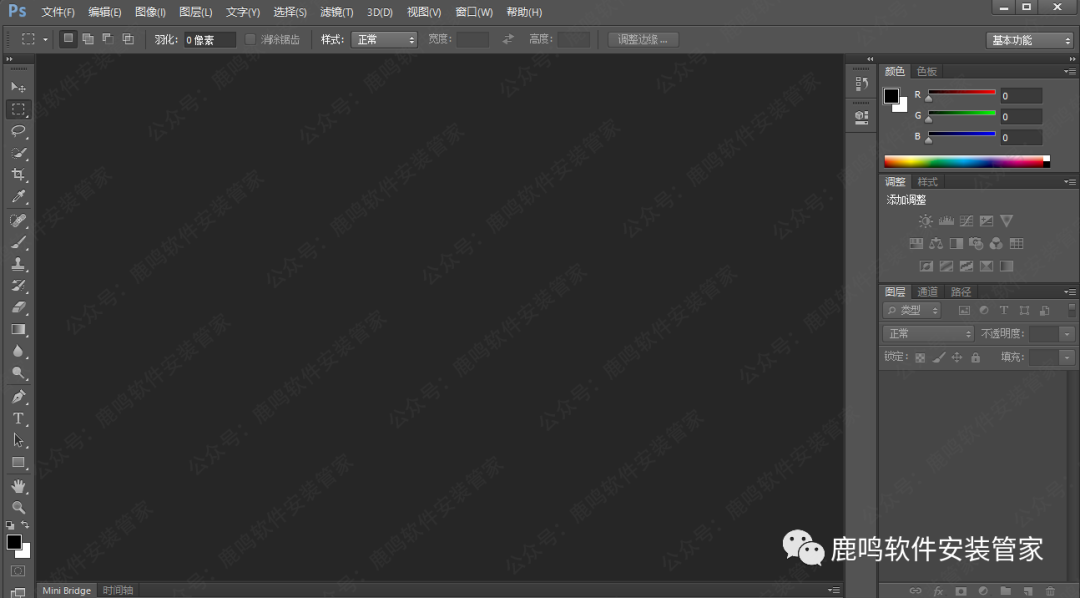Select the Clone Stamp tool

tap(18, 264)
